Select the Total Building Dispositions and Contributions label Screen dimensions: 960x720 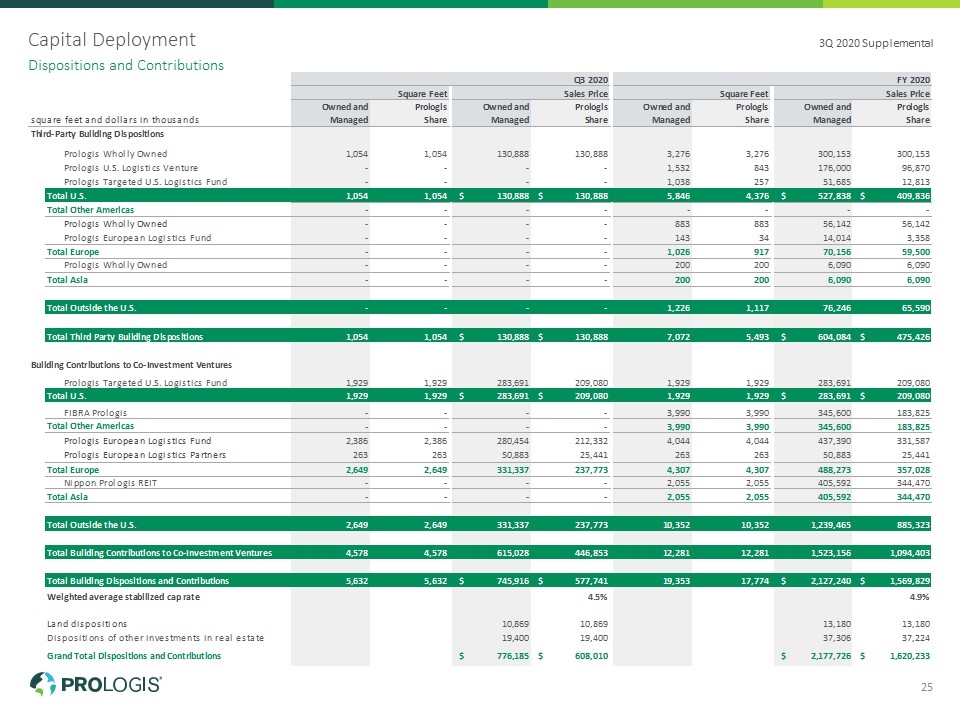click(138, 581)
